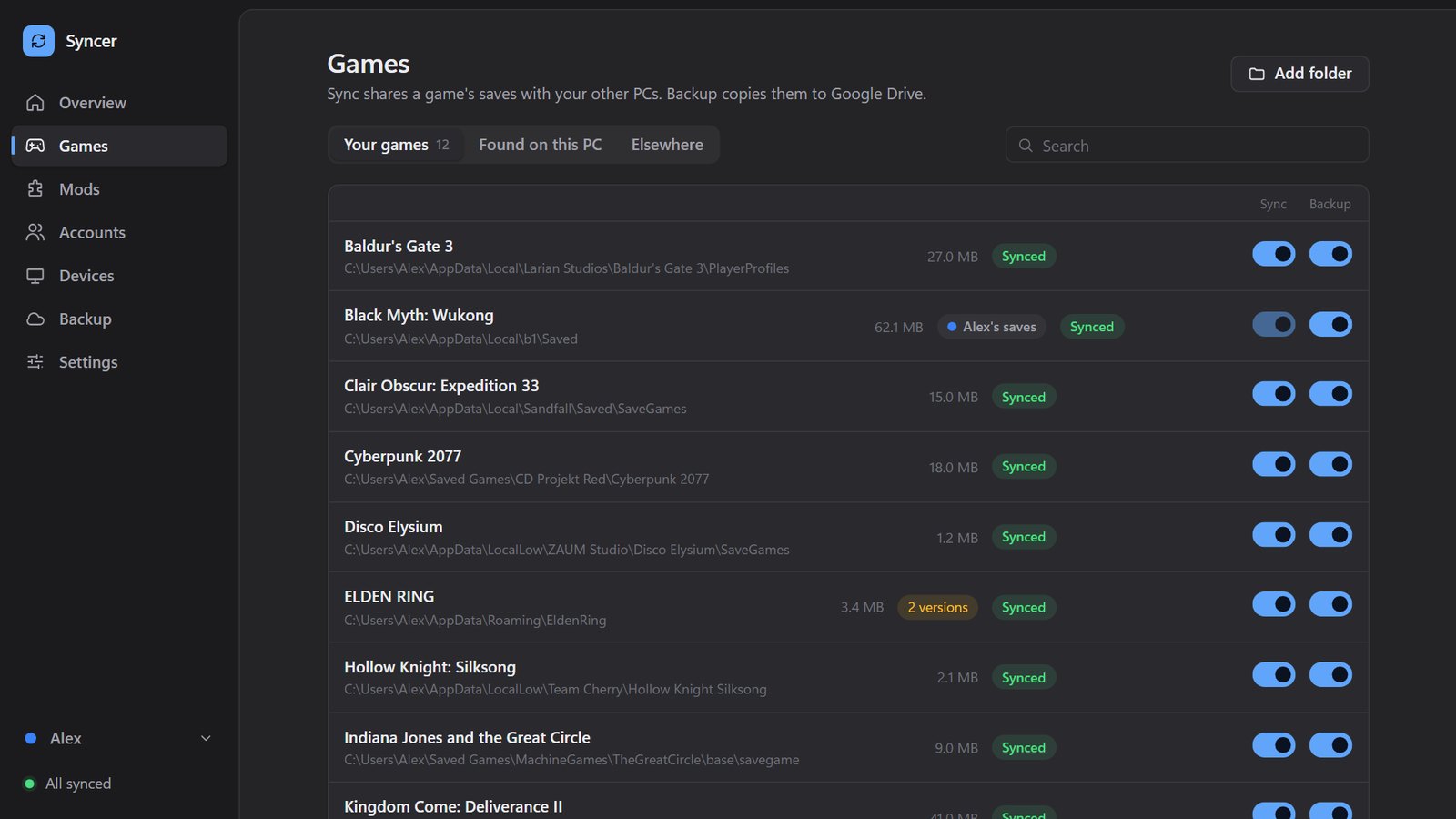
Task: Click Synced badge for Black Myth: Wukong
Action: (1092, 327)
